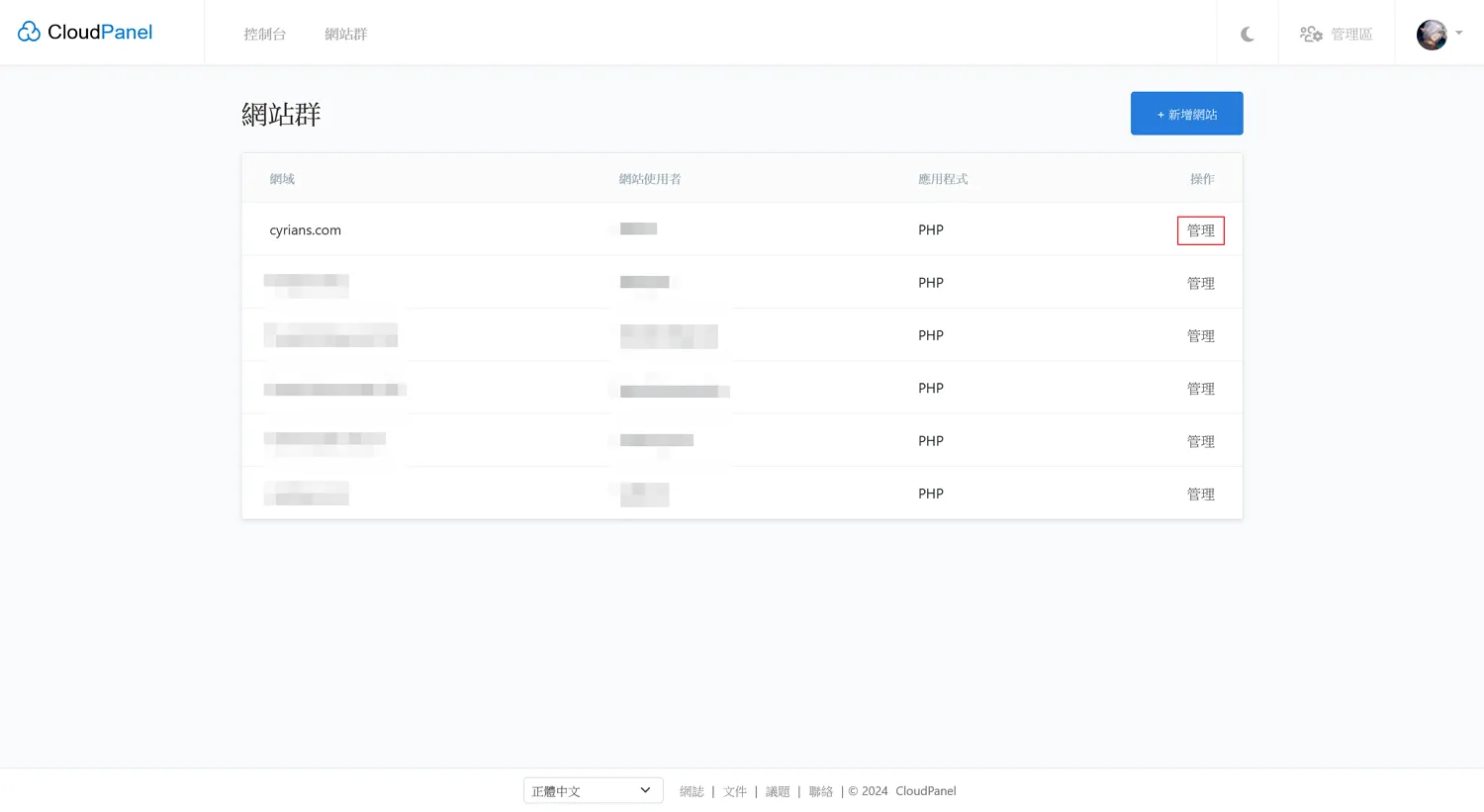
Task: Follow the 聯絡 footer link
Action: point(820,792)
